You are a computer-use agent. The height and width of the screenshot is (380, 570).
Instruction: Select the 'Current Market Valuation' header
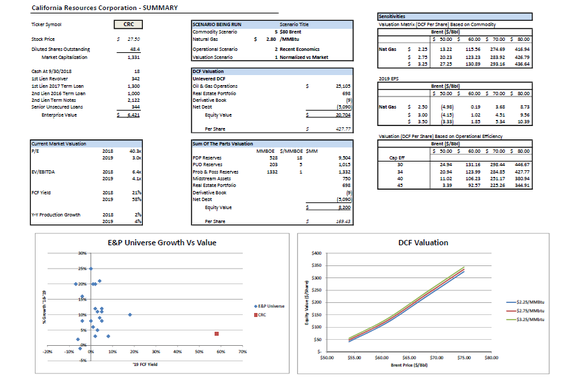point(59,144)
